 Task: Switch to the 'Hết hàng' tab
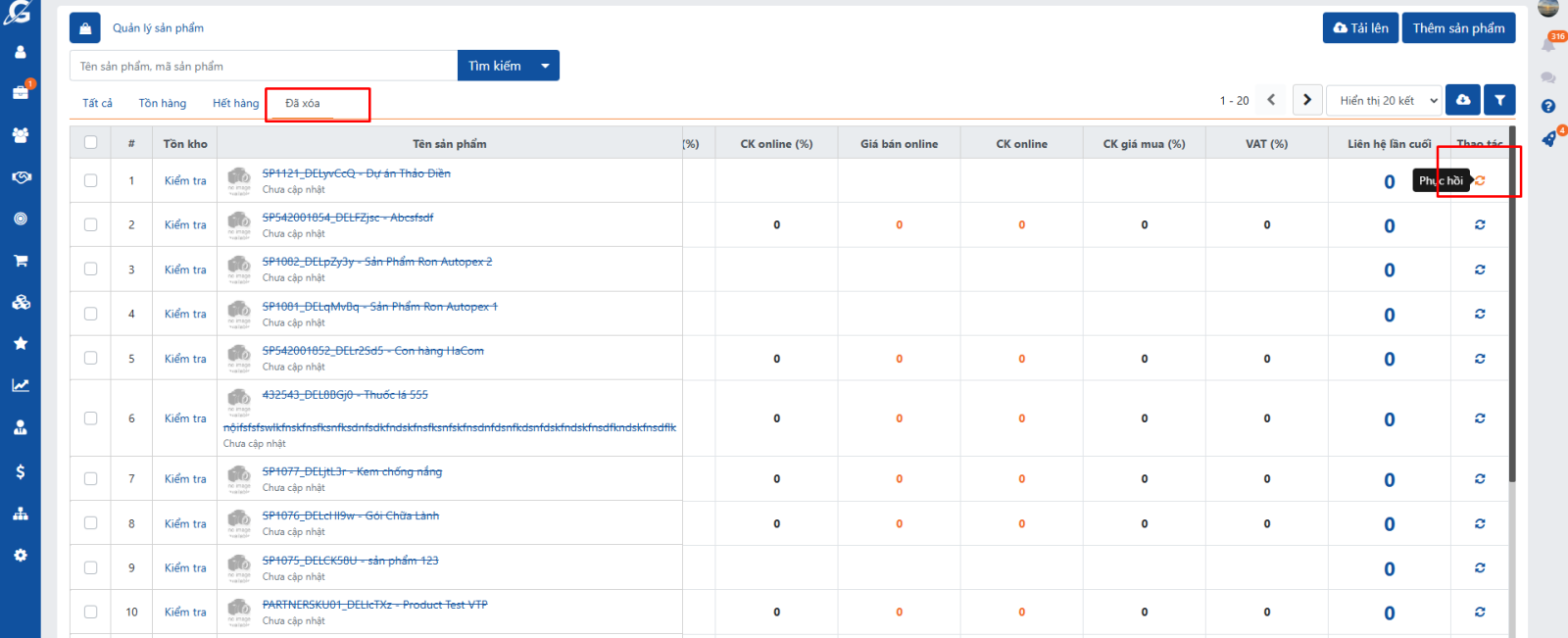(235, 103)
